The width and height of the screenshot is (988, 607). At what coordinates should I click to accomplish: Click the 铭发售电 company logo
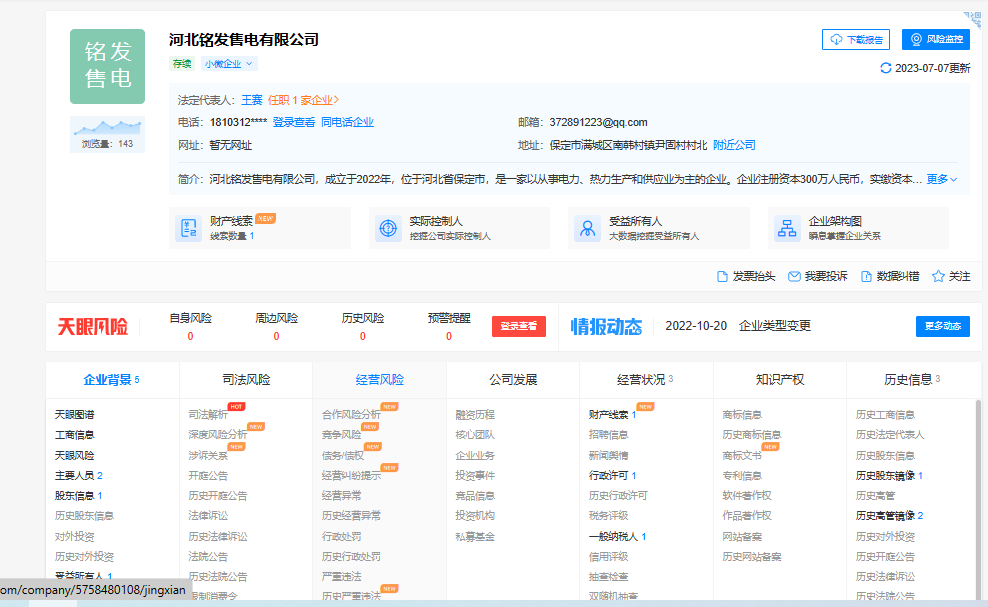pos(107,66)
